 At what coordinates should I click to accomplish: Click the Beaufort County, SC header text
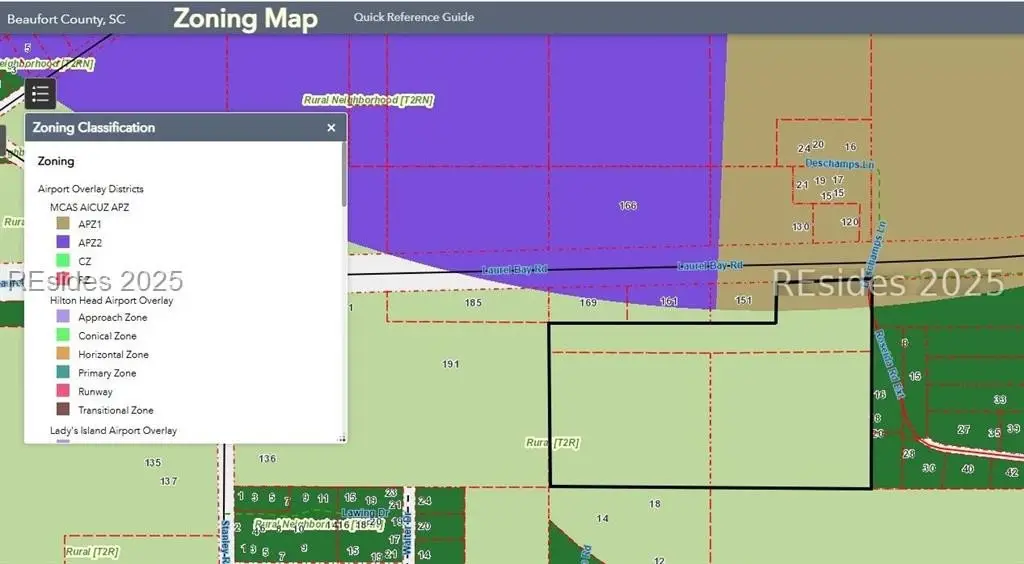67,17
